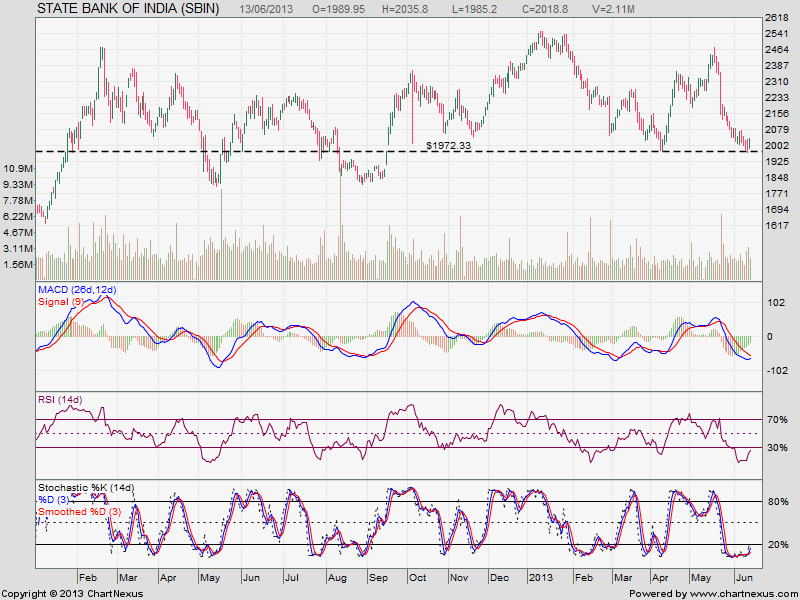This screenshot has width=800, height=600.
Task: Click the low value L=1985.2
Action: [x=474, y=9]
